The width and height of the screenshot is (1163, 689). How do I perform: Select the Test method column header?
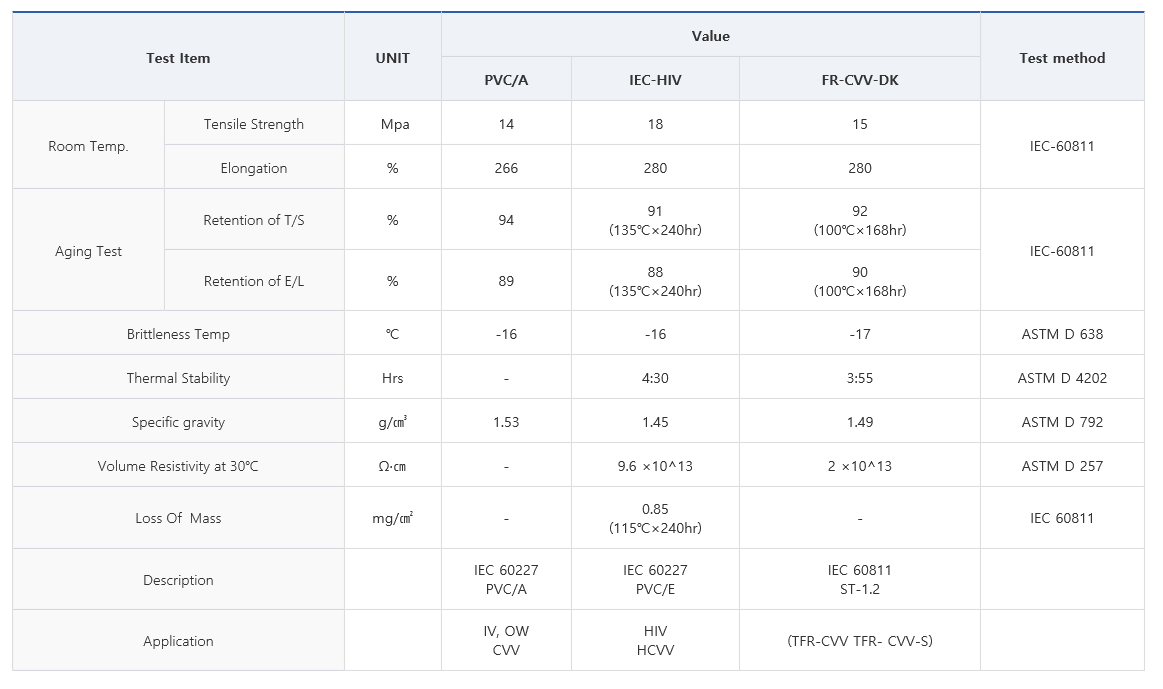tap(1062, 58)
